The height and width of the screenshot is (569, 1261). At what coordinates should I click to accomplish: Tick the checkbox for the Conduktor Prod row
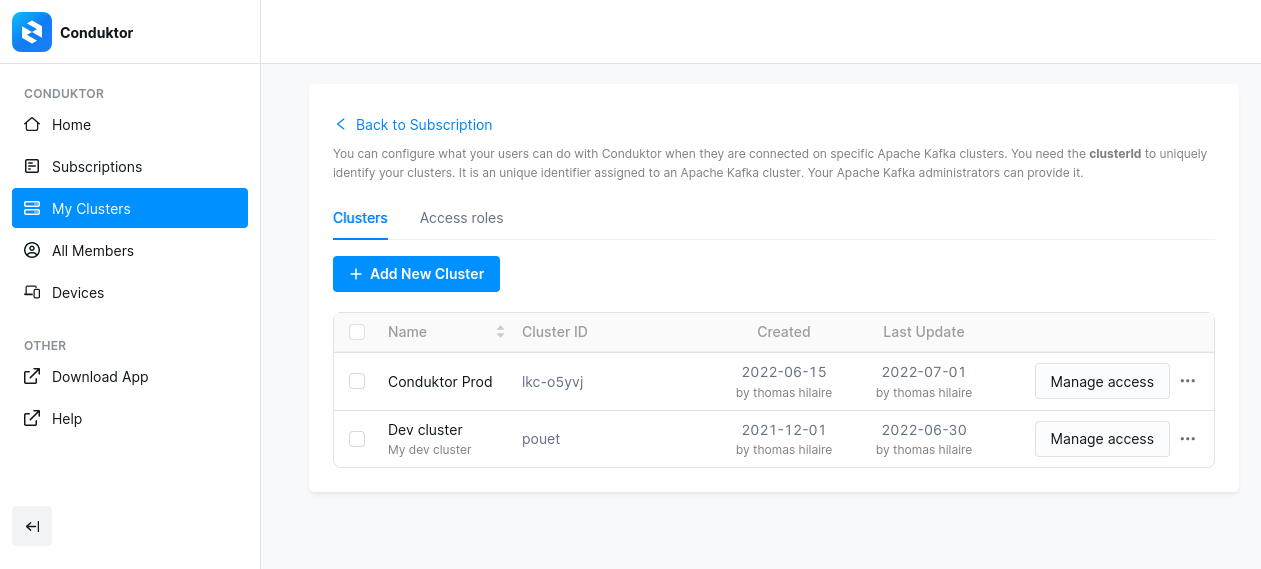[x=357, y=381]
